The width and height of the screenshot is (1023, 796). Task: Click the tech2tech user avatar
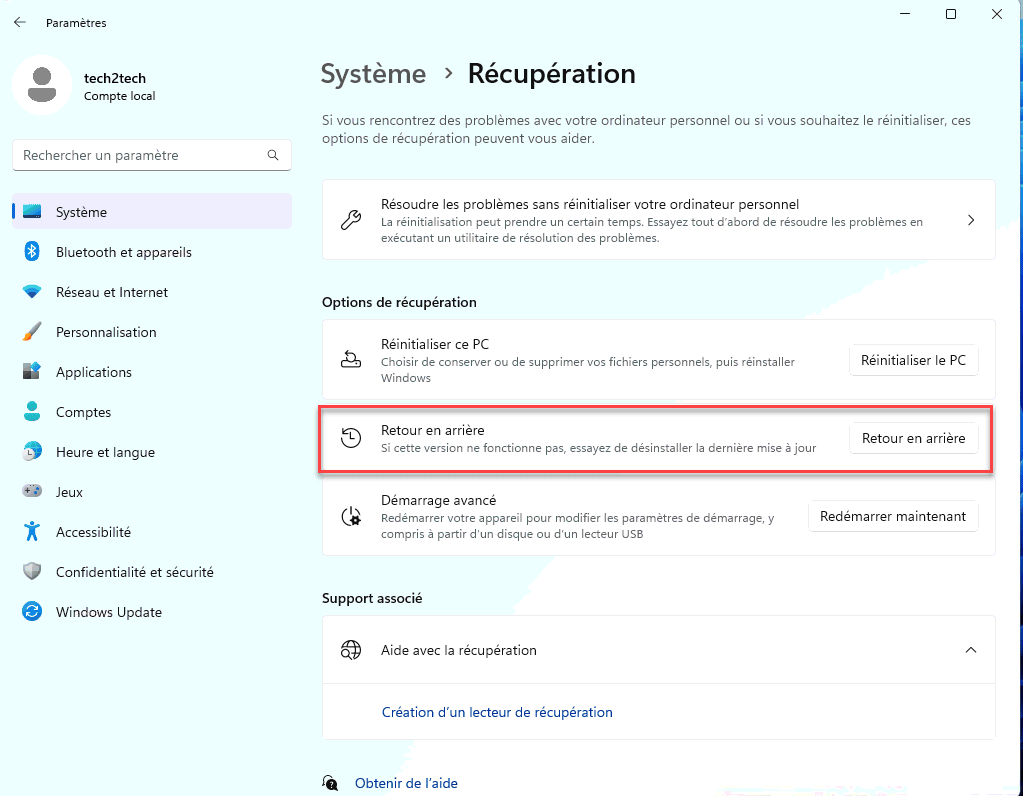click(x=42, y=85)
